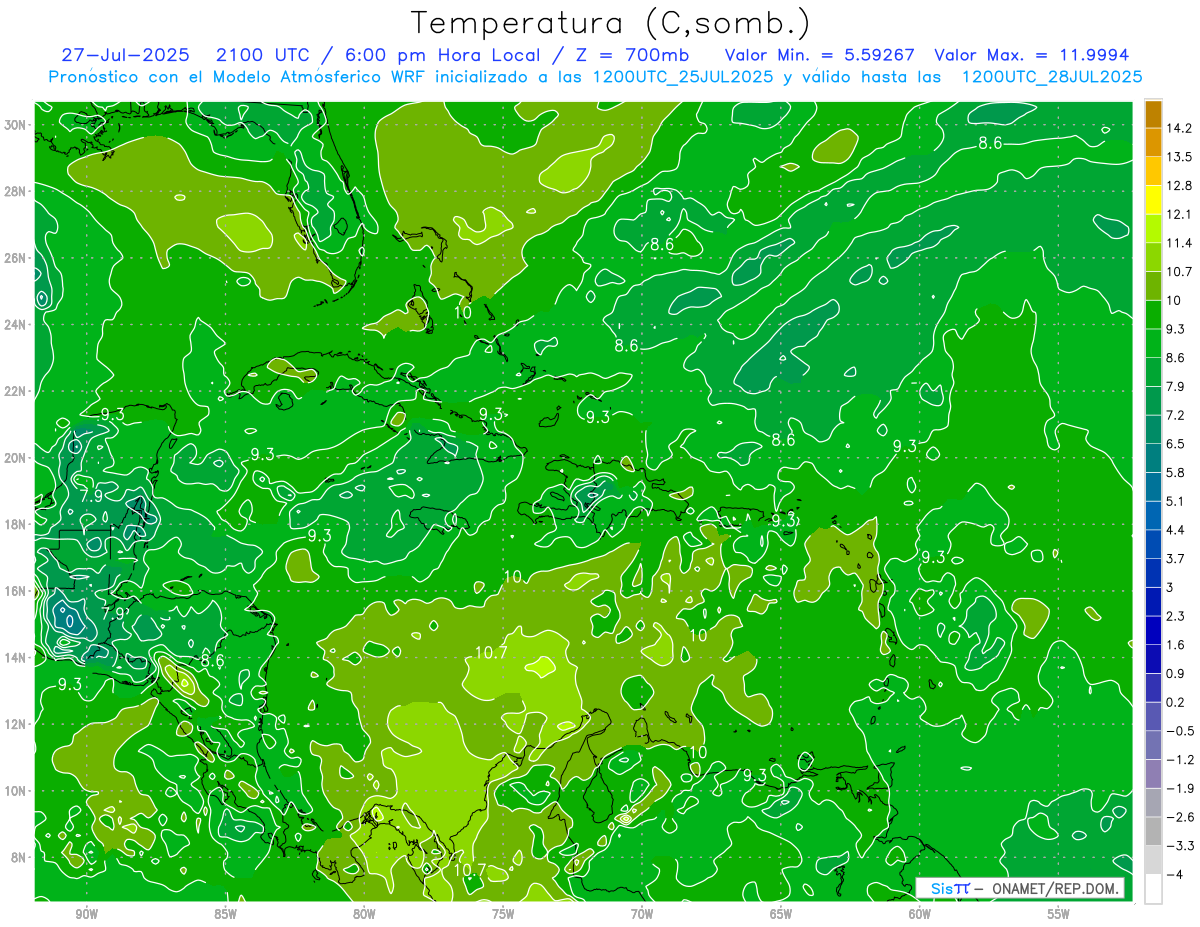
Task: Click the yellow swatch between 12.1 and 12.8
Action: coord(1153,200)
